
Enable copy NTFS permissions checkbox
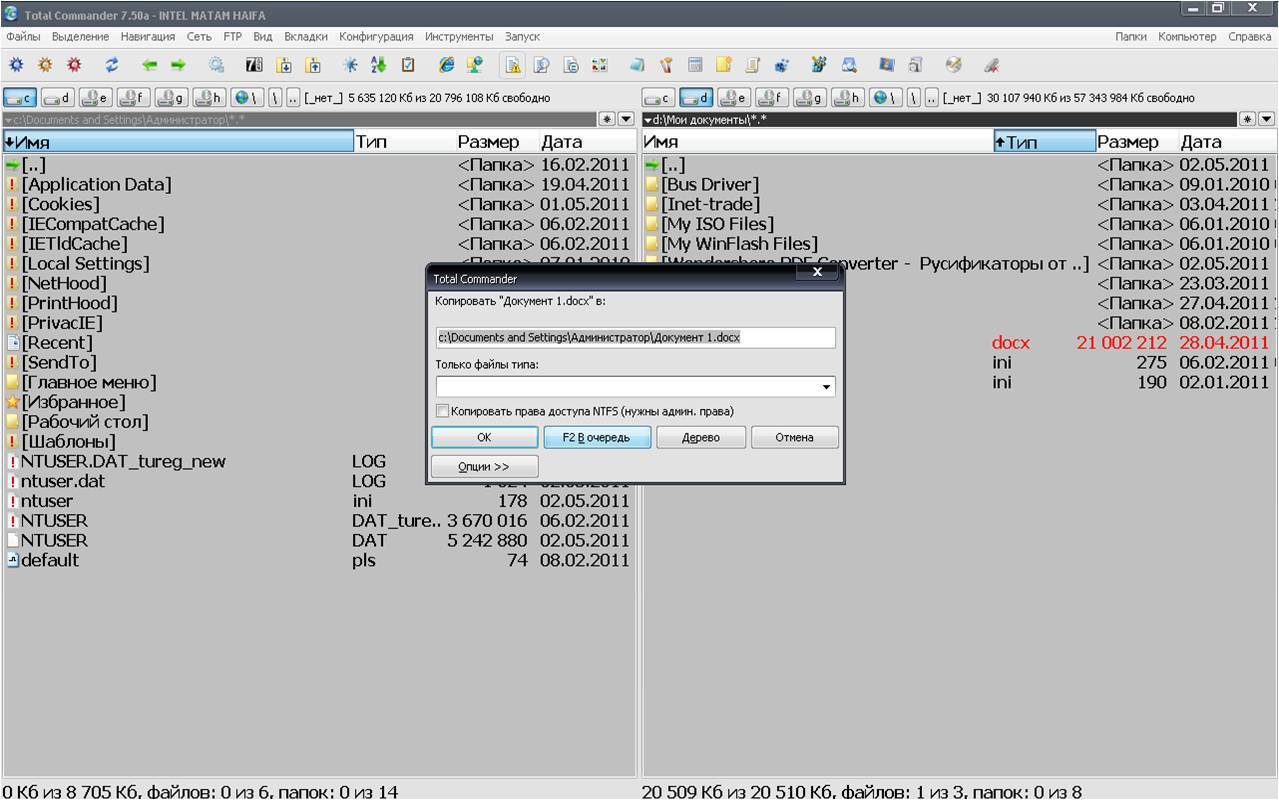point(442,411)
